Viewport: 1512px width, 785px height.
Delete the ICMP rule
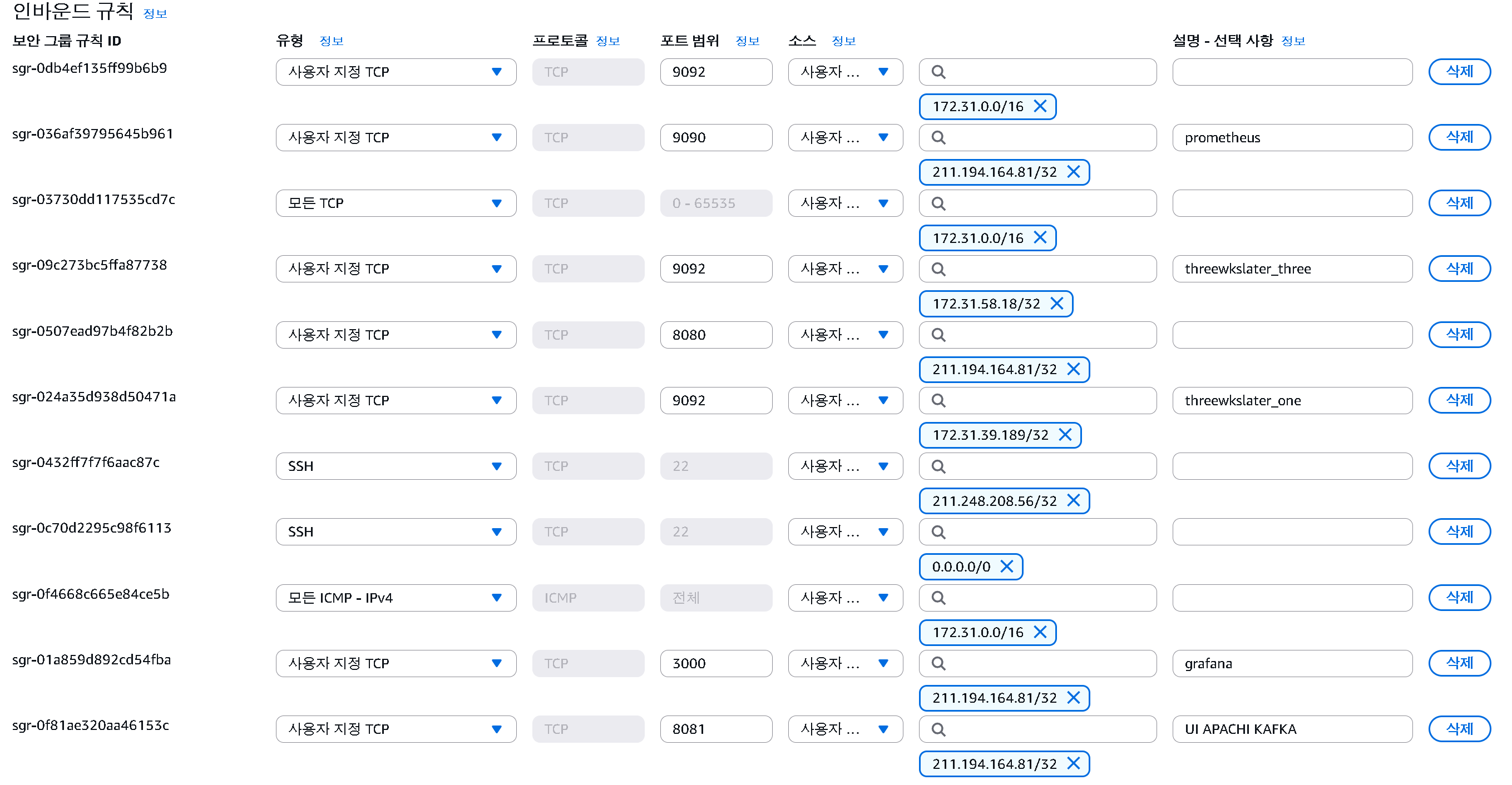[1459, 597]
